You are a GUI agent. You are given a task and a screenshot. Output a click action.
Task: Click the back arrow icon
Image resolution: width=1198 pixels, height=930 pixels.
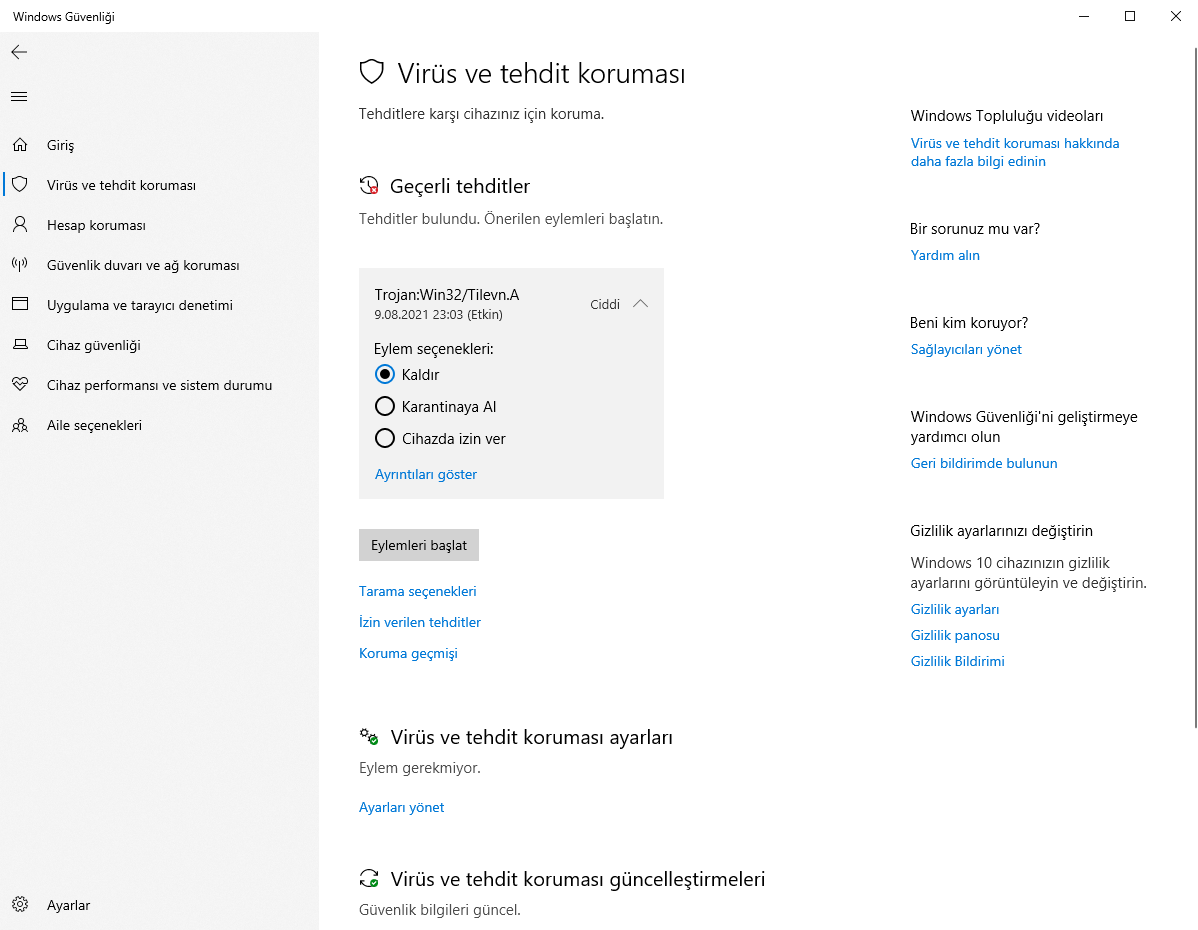coord(19,52)
